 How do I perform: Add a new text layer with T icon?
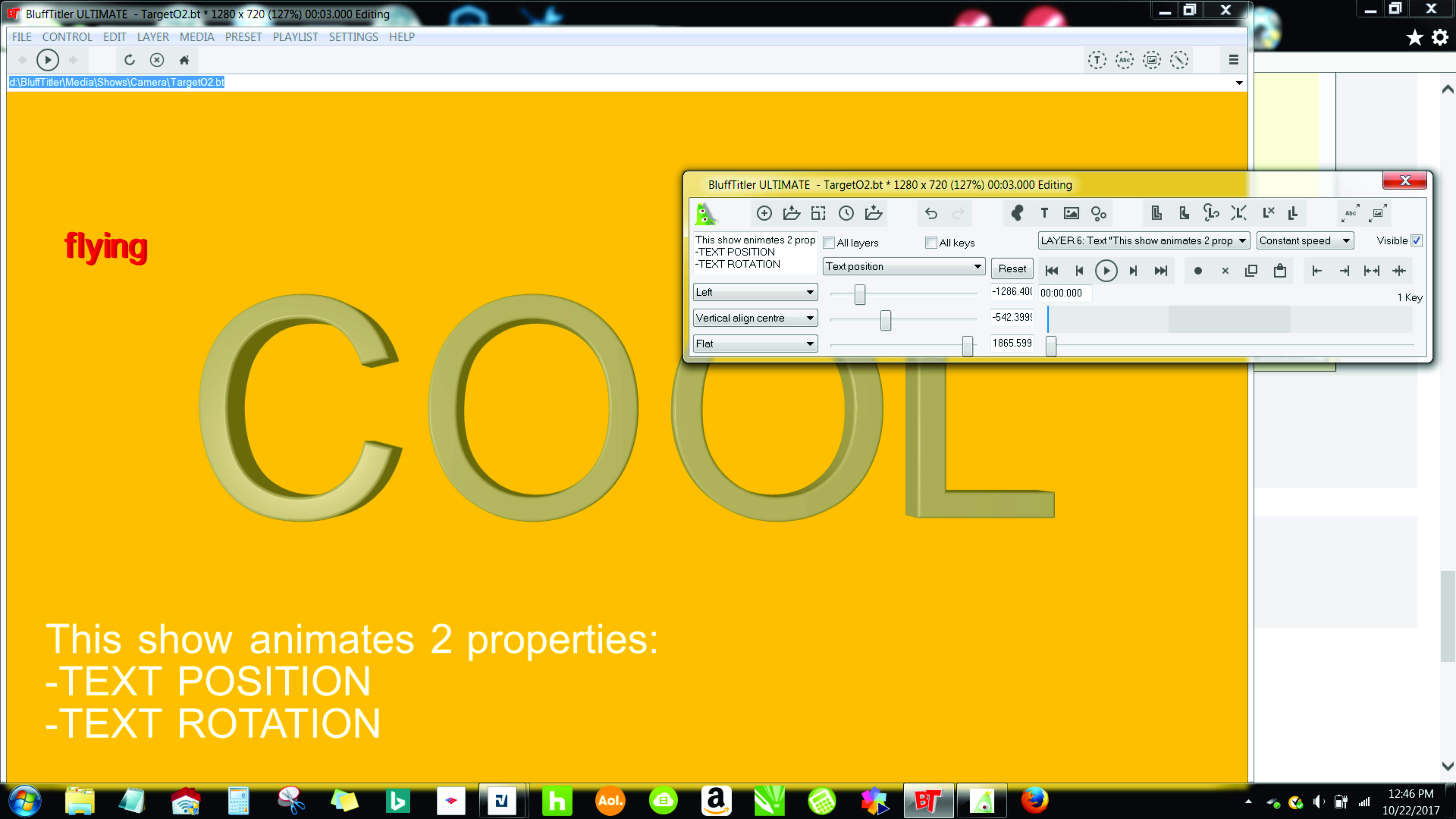click(1044, 213)
